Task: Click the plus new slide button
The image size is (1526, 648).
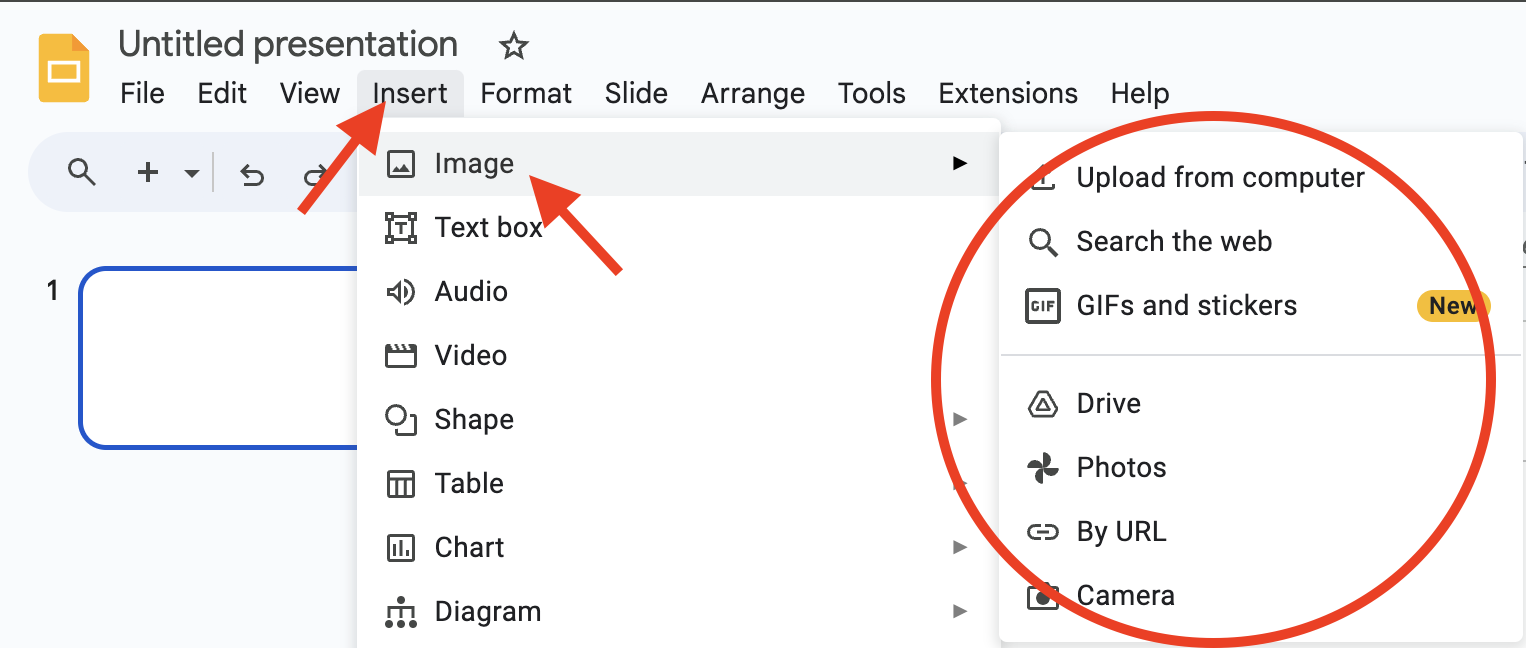Action: click(x=148, y=173)
